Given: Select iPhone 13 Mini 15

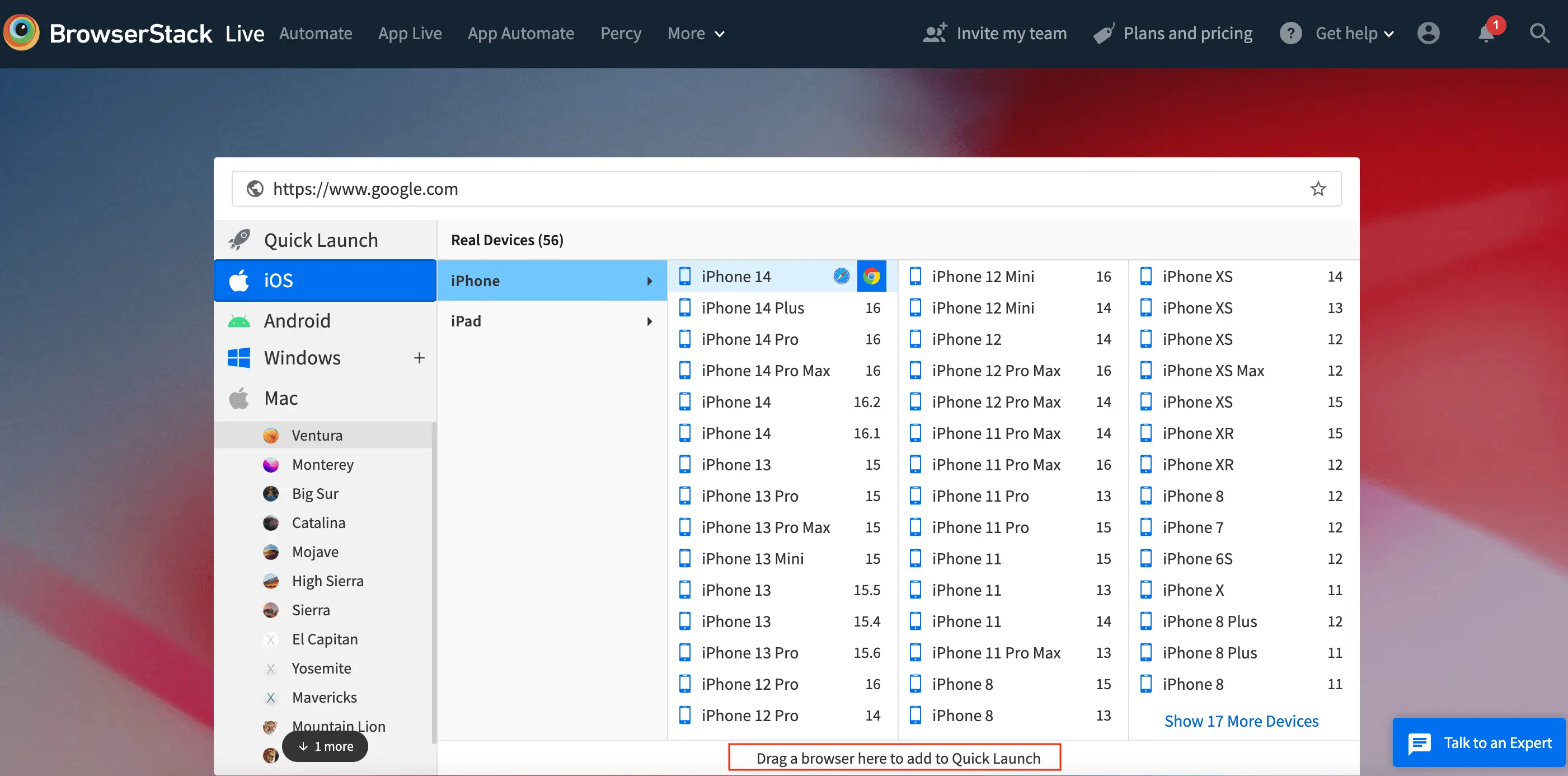Looking at the screenshot, I should pyautogui.click(x=782, y=559).
